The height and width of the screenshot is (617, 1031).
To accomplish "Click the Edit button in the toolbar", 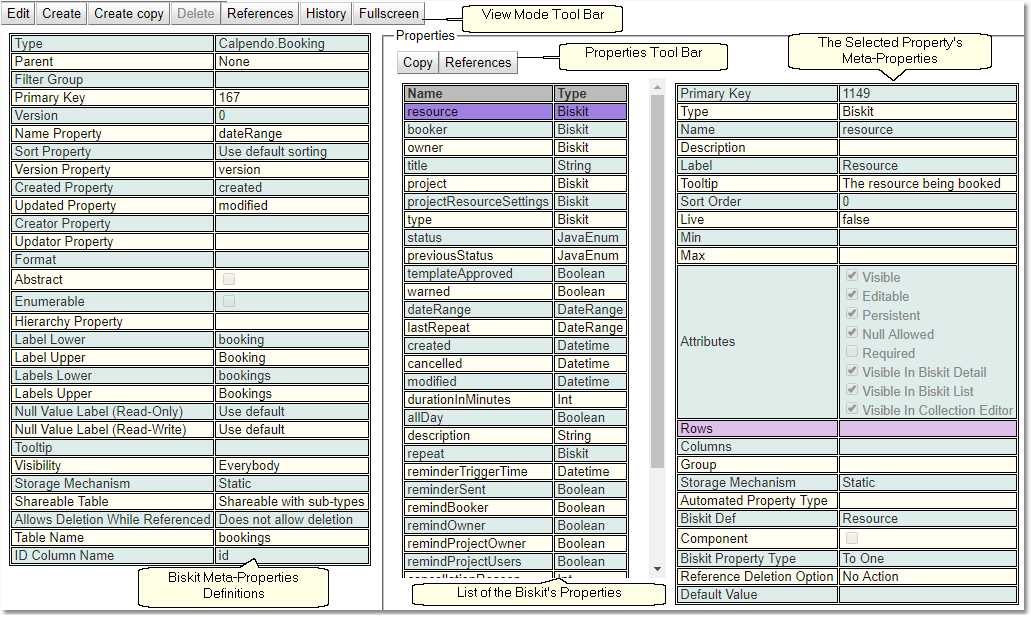I will click(18, 14).
